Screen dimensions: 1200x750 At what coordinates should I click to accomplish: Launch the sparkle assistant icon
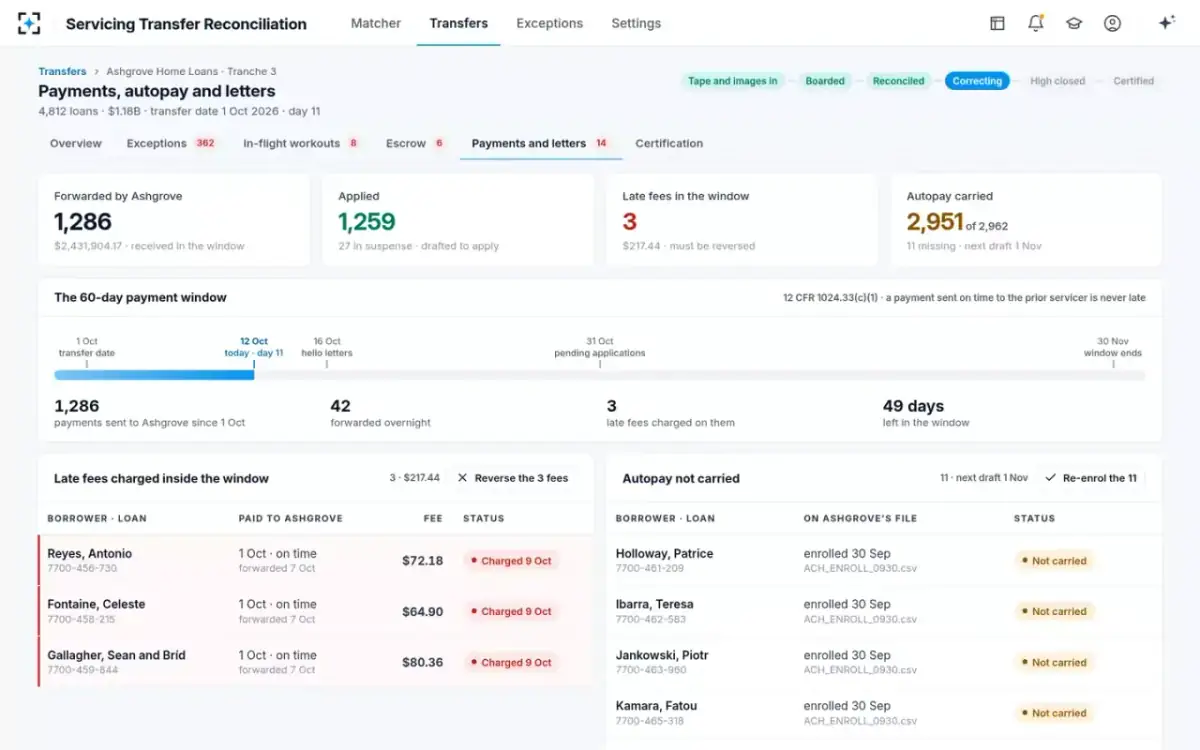(1166, 23)
